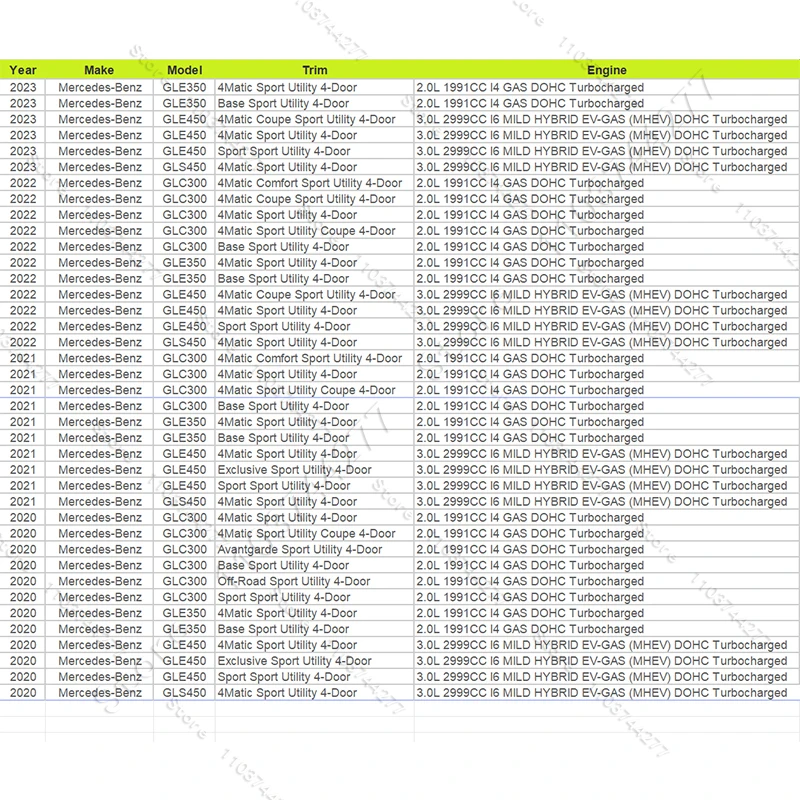The image size is (800, 800).
Task: Click the Engine column header
Action: pos(607,70)
